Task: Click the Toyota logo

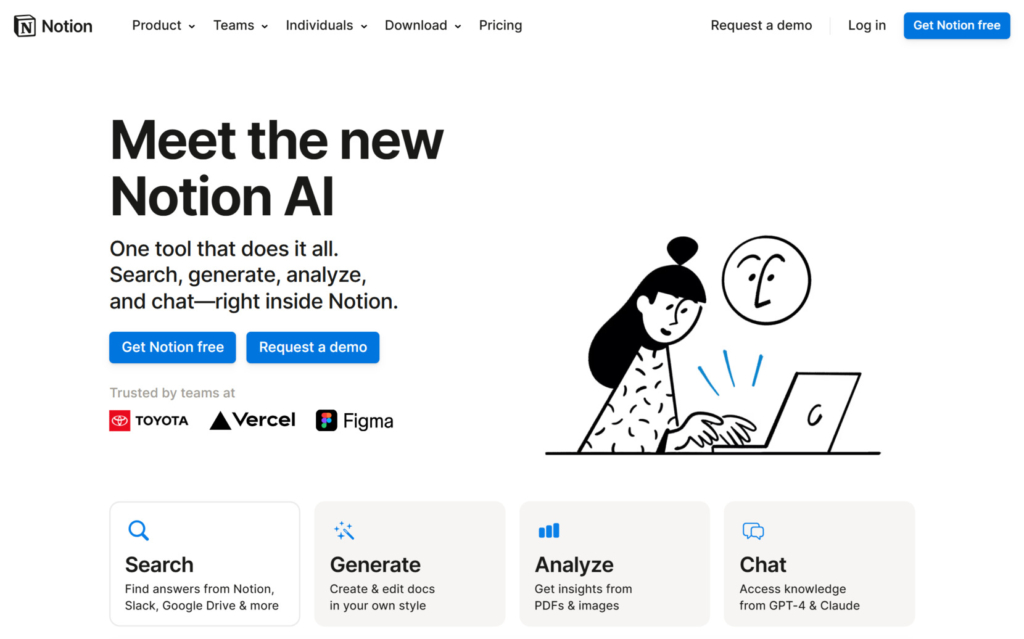Action: (148, 420)
